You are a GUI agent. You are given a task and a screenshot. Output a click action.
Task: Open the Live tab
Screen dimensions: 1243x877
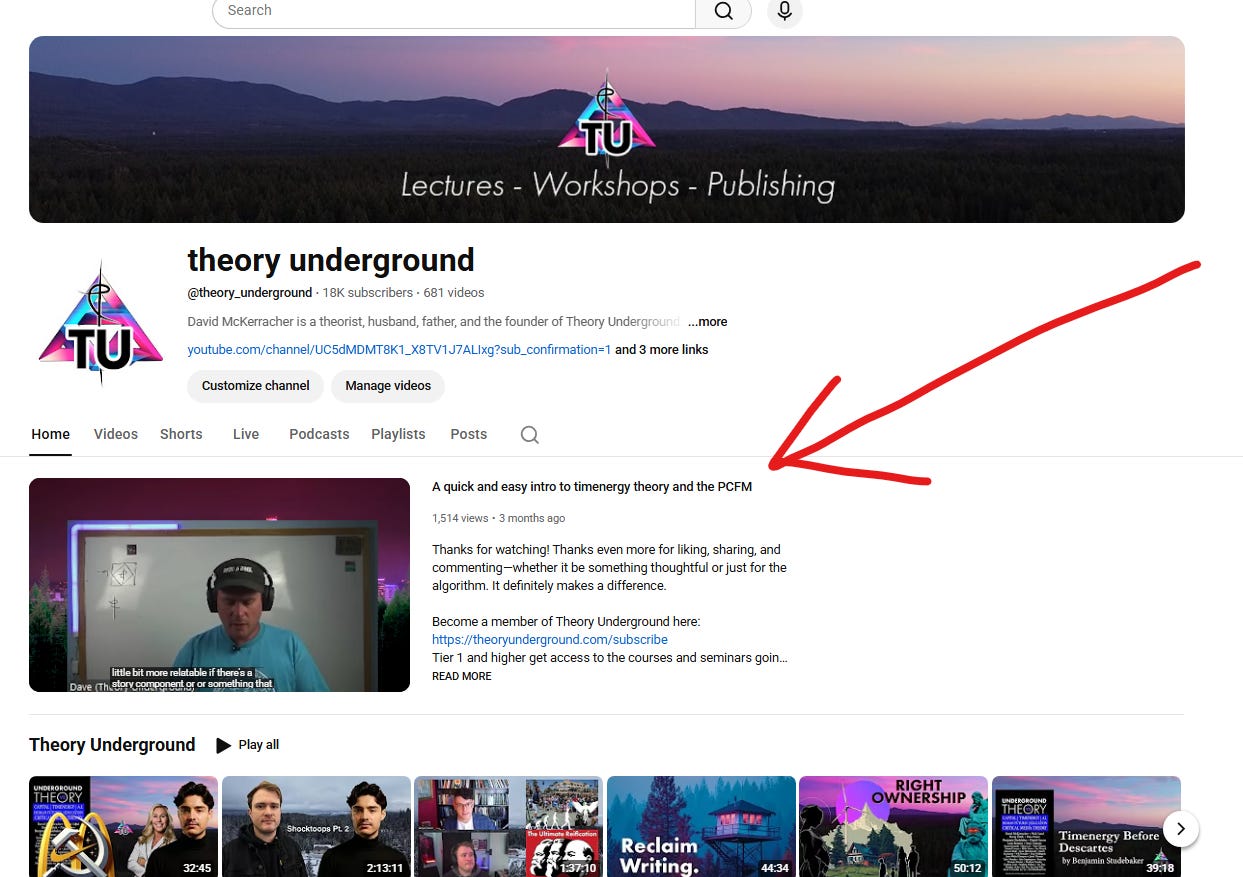(x=246, y=434)
